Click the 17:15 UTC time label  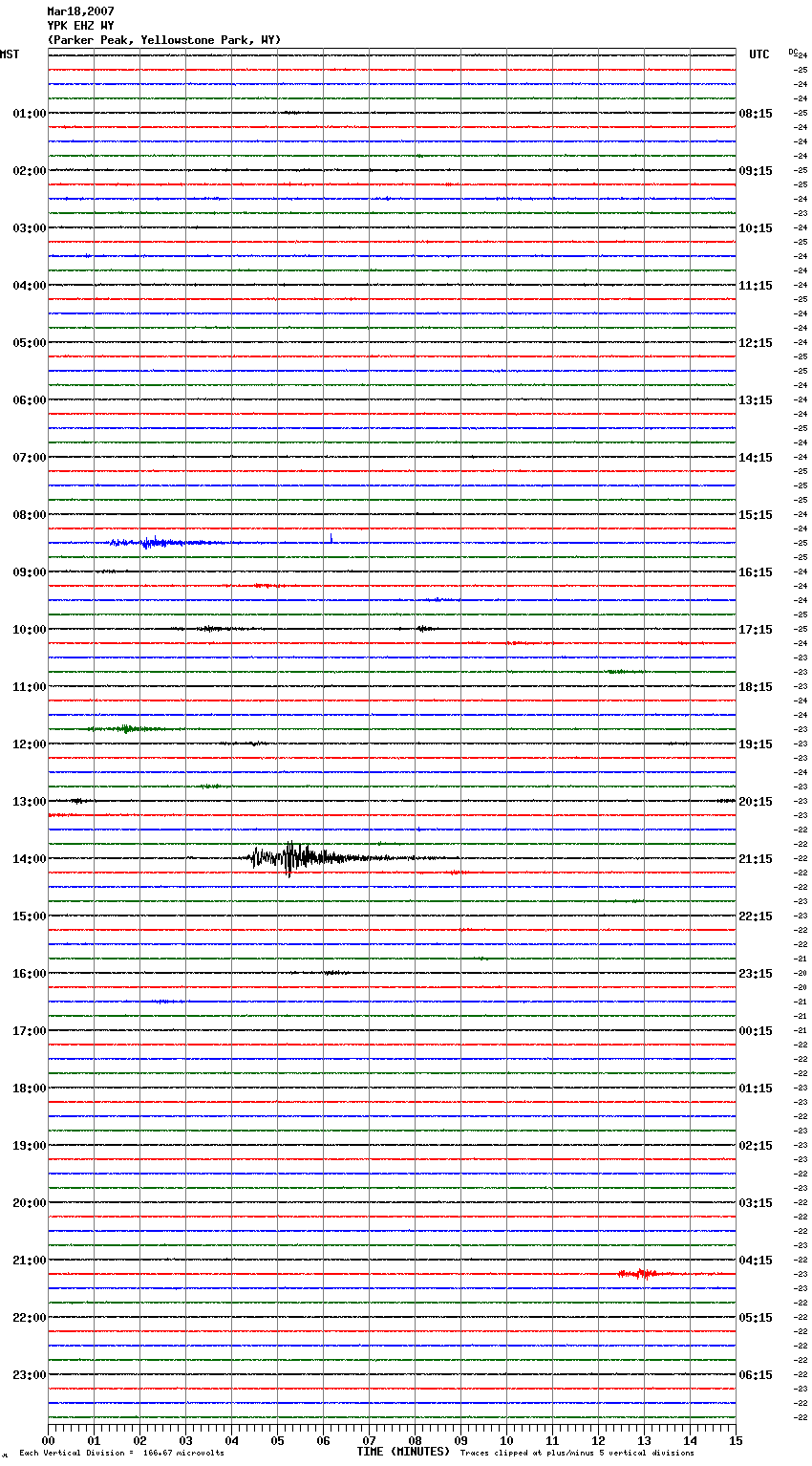point(756,630)
